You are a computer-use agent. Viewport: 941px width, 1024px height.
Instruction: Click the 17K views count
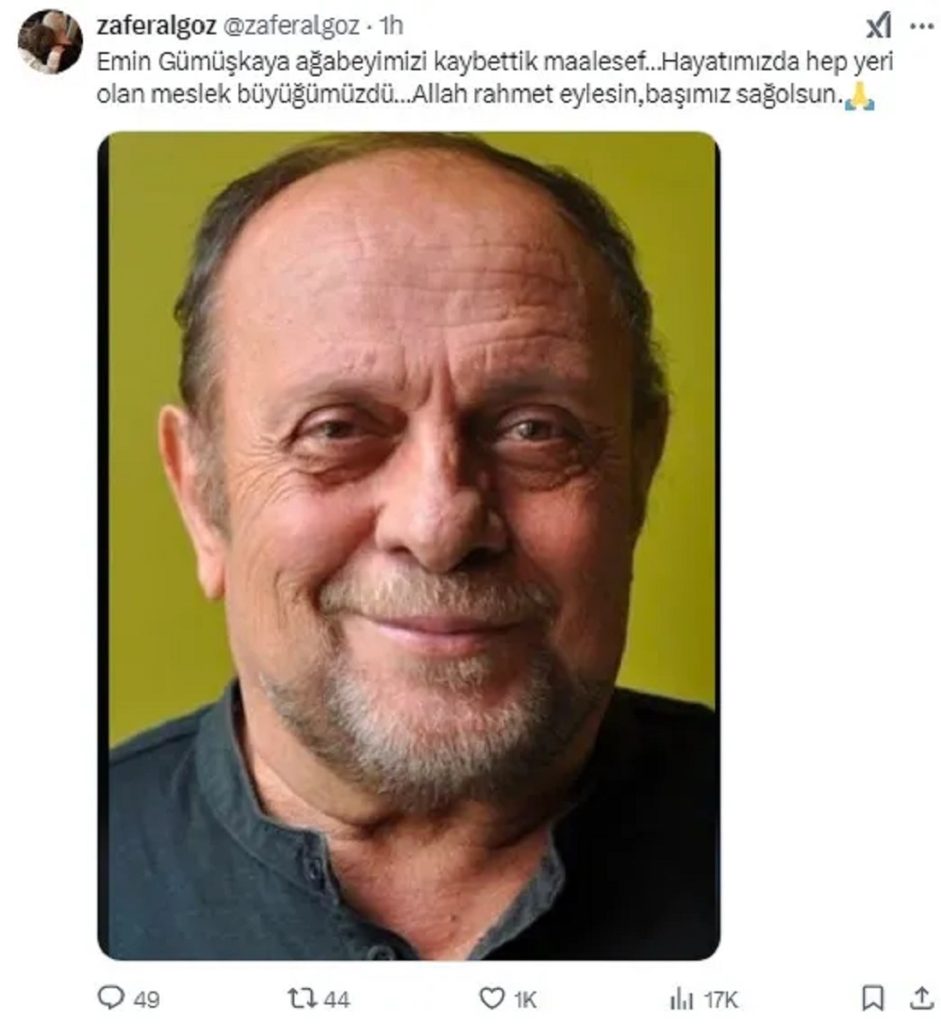pyautogui.click(x=720, y=999)
